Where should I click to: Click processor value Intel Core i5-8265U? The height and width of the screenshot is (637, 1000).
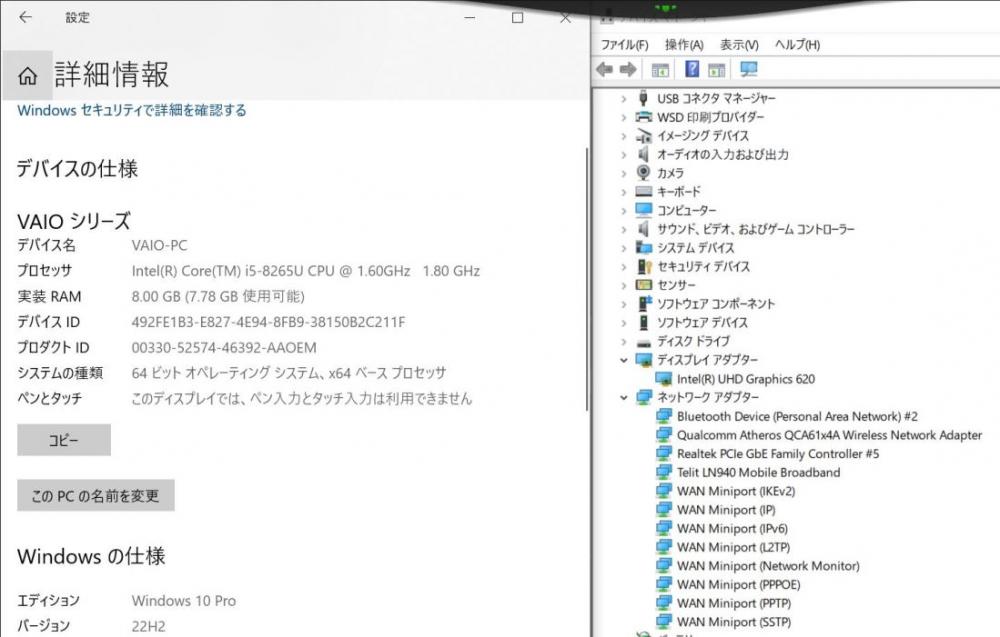point(305,271)
